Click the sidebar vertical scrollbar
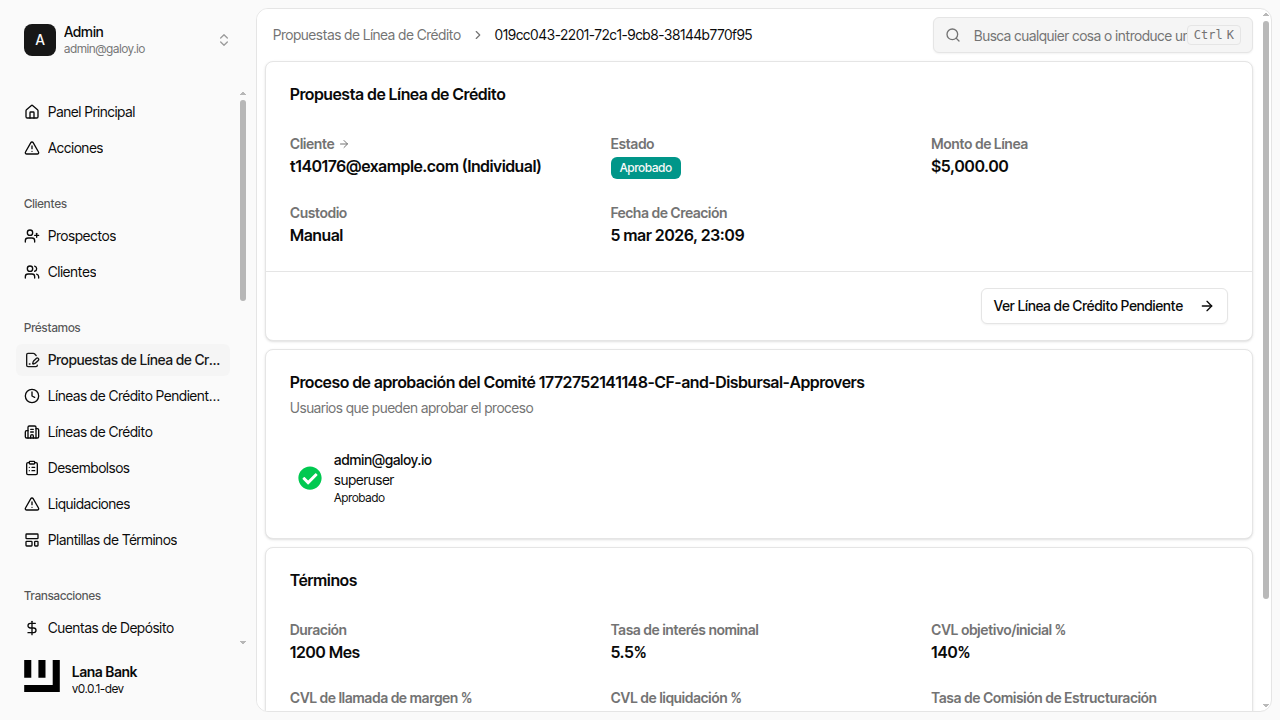Image resolution: width=1280 pixels, height=720 pixels. click(242, 200)
